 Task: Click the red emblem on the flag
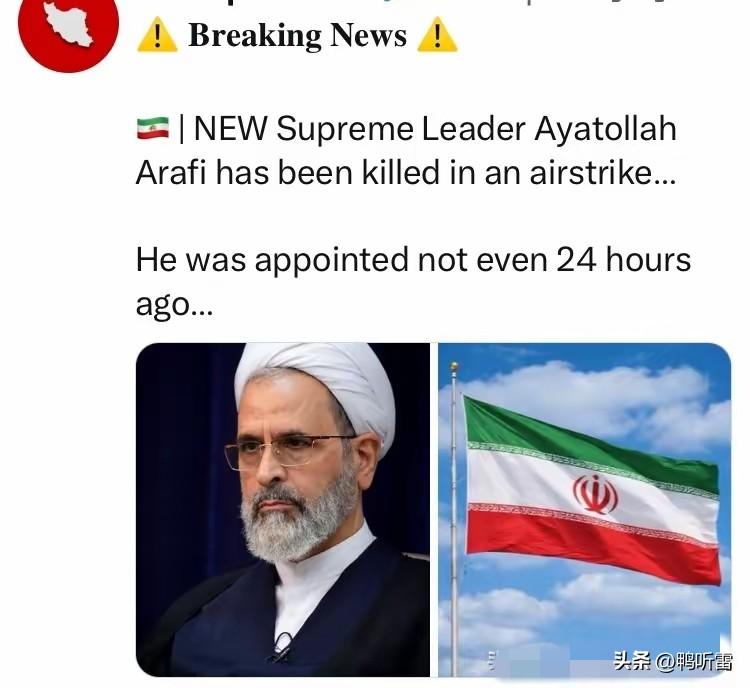click(596, 494)
